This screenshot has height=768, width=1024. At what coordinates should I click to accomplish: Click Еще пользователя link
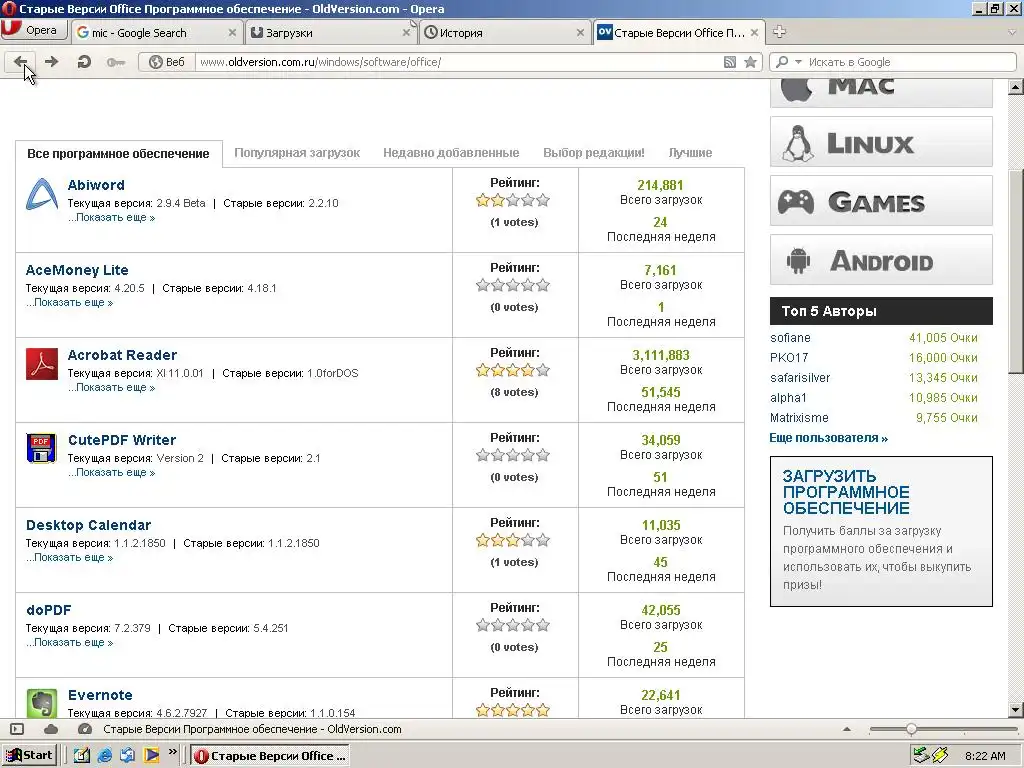829,438
